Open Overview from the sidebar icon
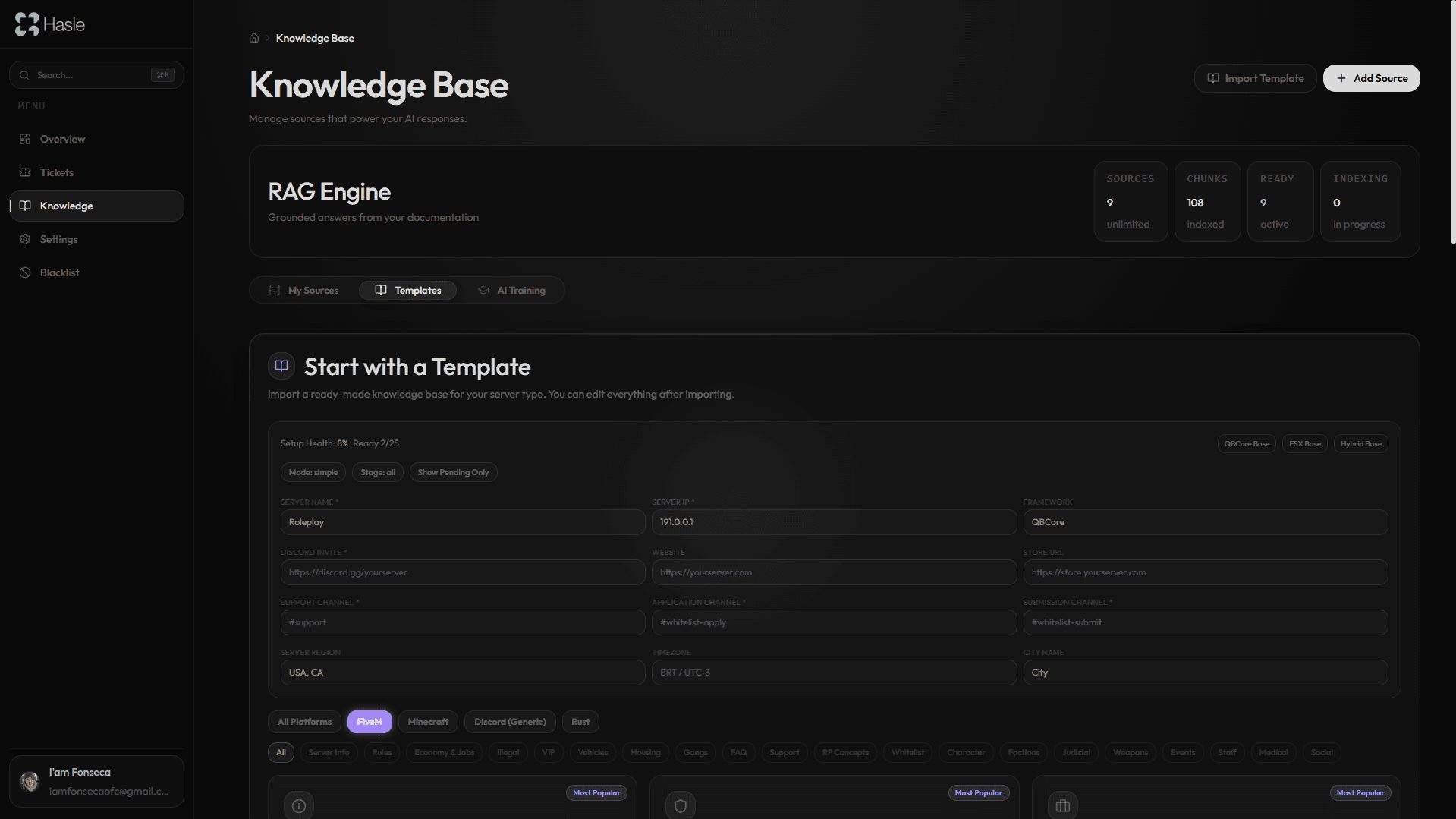Image resolution: width=1456 pixels, height=819 pixels. point(25,139)
